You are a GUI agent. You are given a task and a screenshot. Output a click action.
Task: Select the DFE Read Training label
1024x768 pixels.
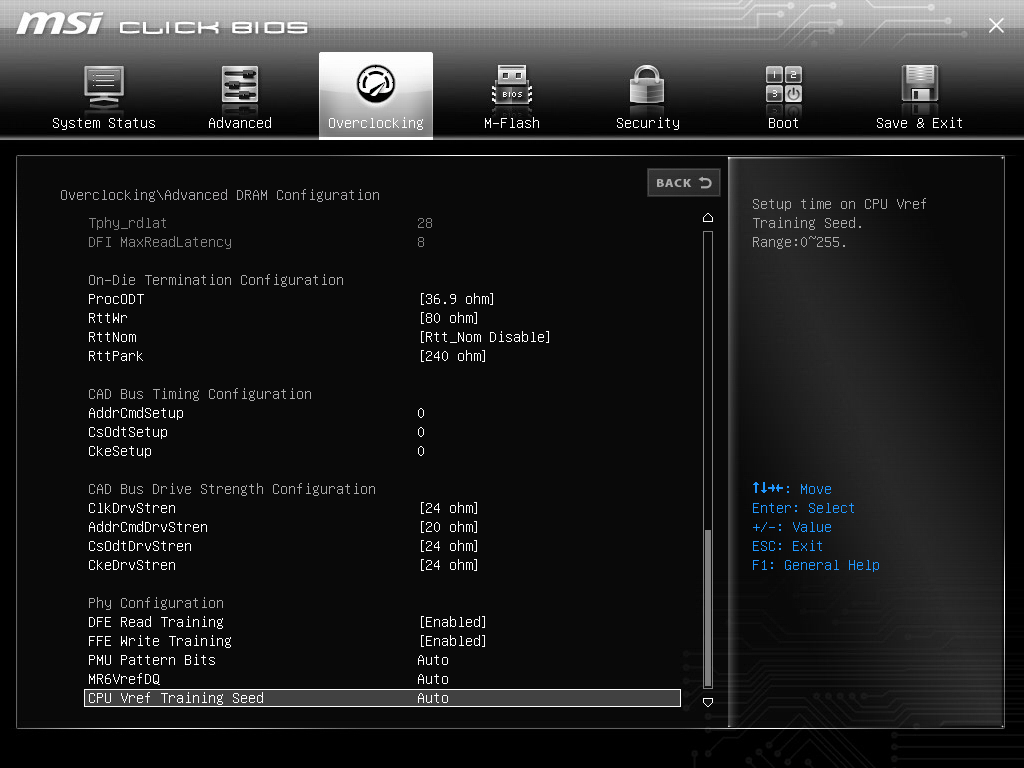pos(156,622)
